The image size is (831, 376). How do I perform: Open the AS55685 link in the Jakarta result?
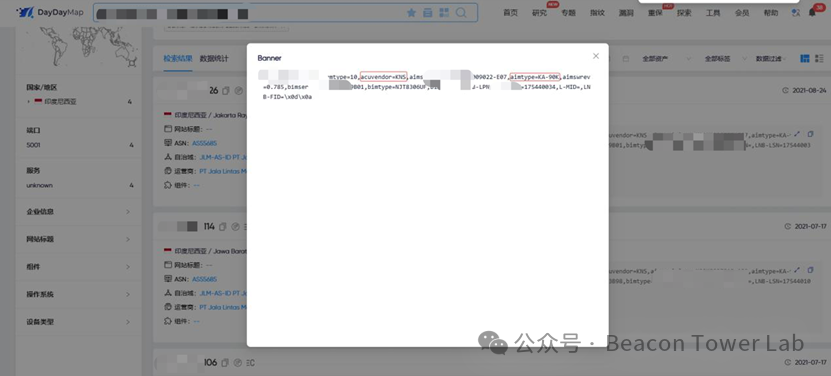click(204, 143)
